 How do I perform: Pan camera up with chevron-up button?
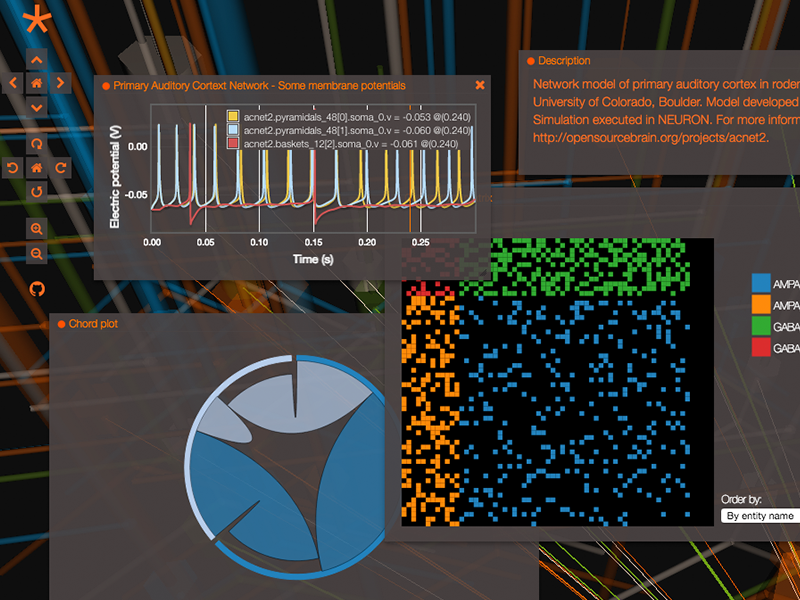37,59
